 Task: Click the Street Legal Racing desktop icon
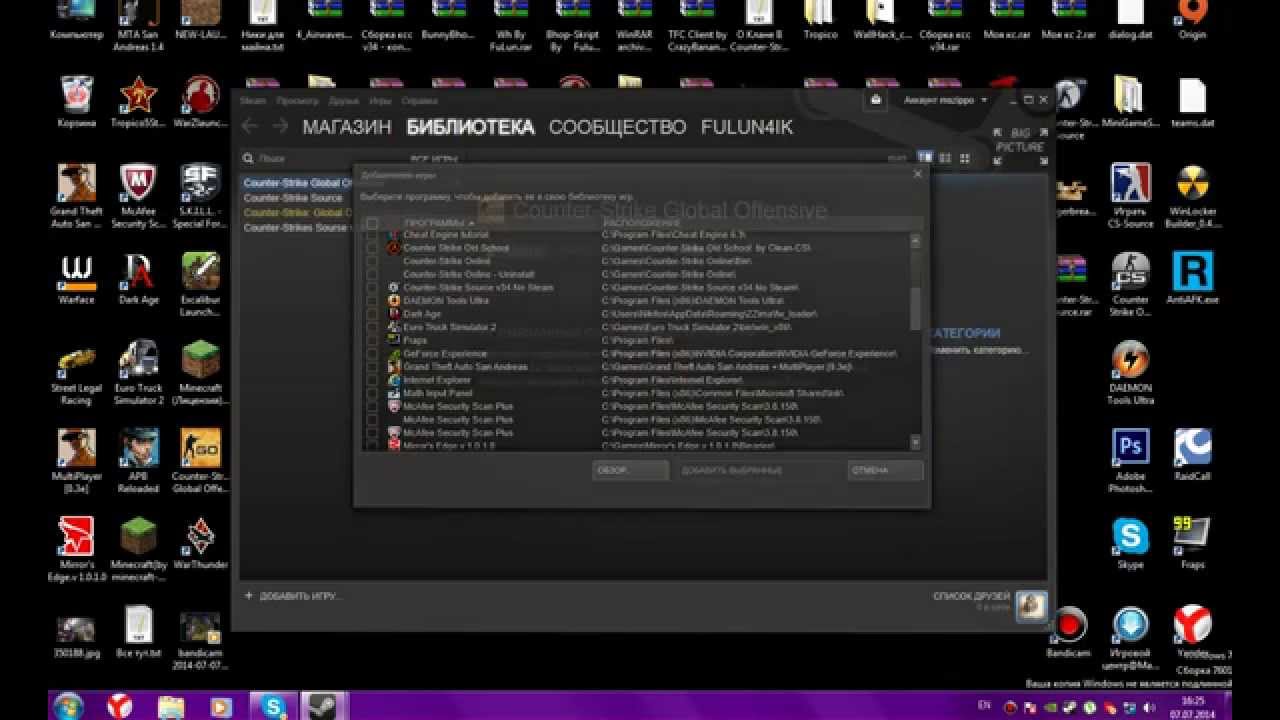click(77, 373)
